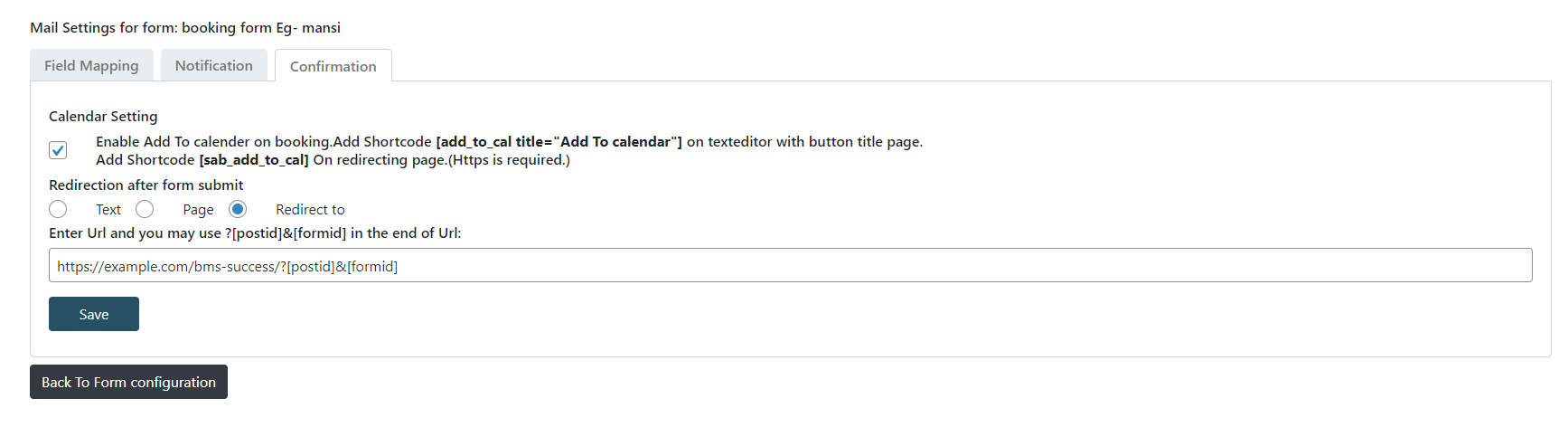The height and width of the screenshot is (427, 1568).
Task: Focus the redirect URL input field
Action: pyautogui.click(x=790, y=265)
